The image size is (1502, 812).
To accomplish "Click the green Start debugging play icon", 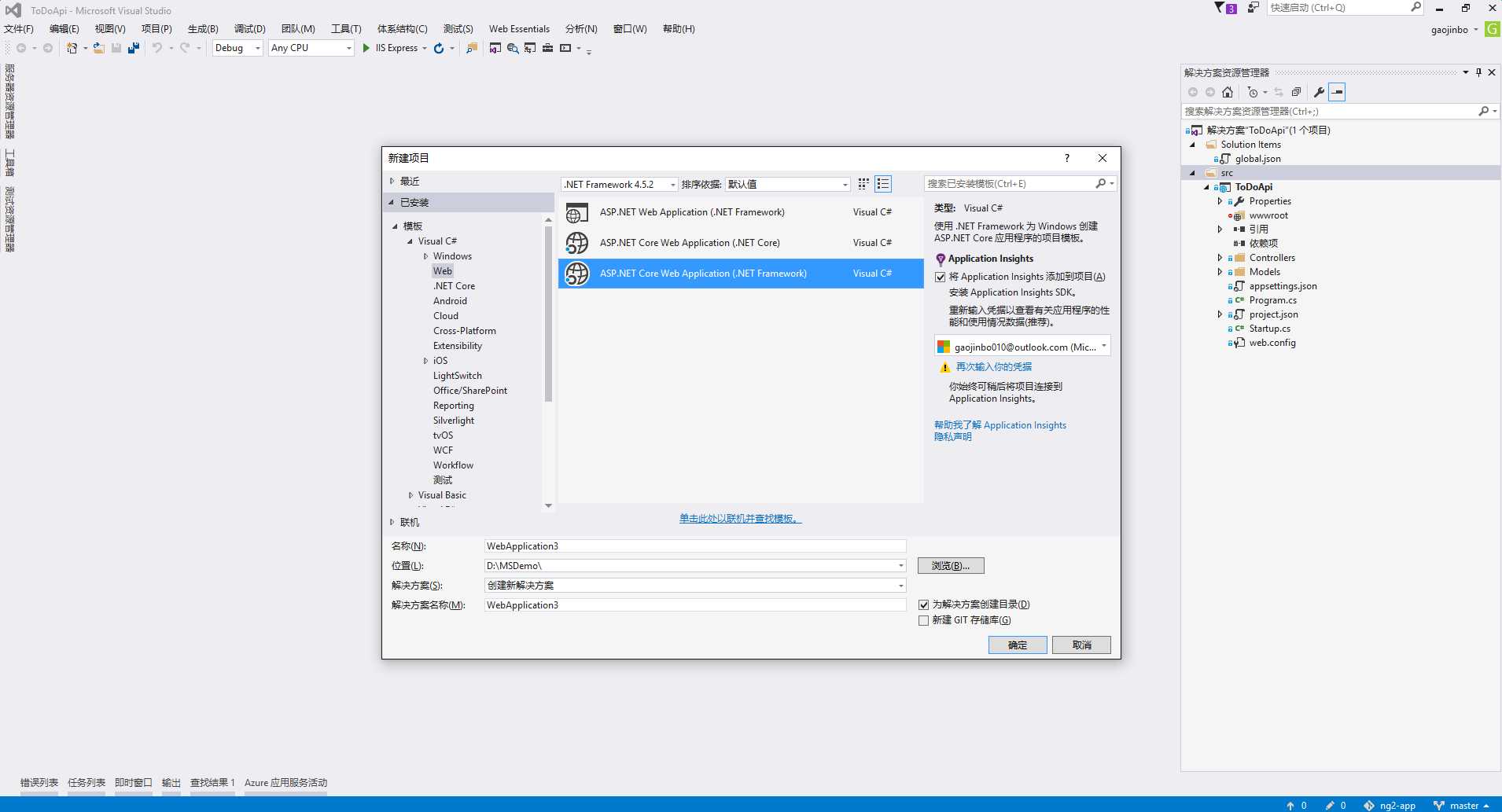I will tap(366, 48).
